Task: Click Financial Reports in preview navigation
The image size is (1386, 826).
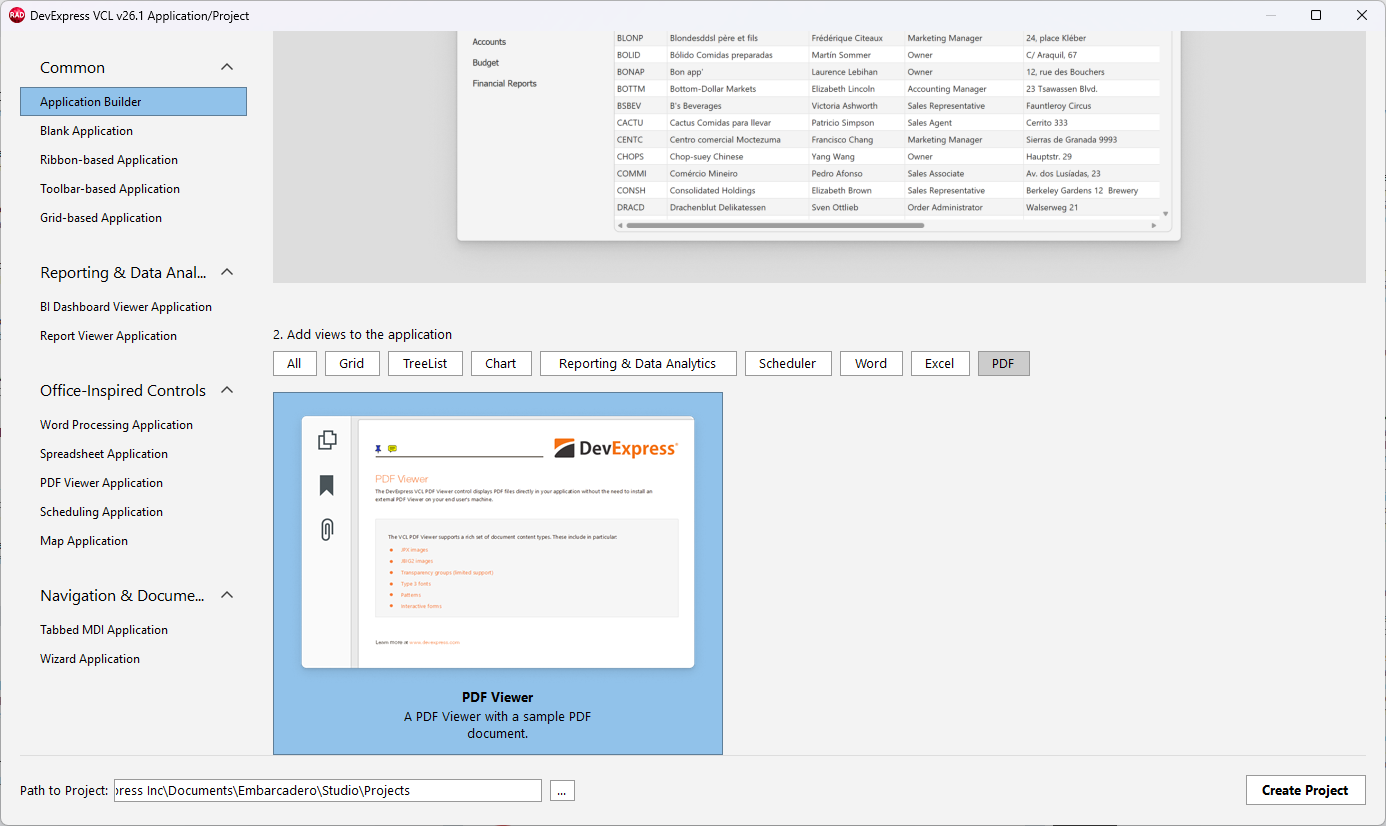Action: 505,84
